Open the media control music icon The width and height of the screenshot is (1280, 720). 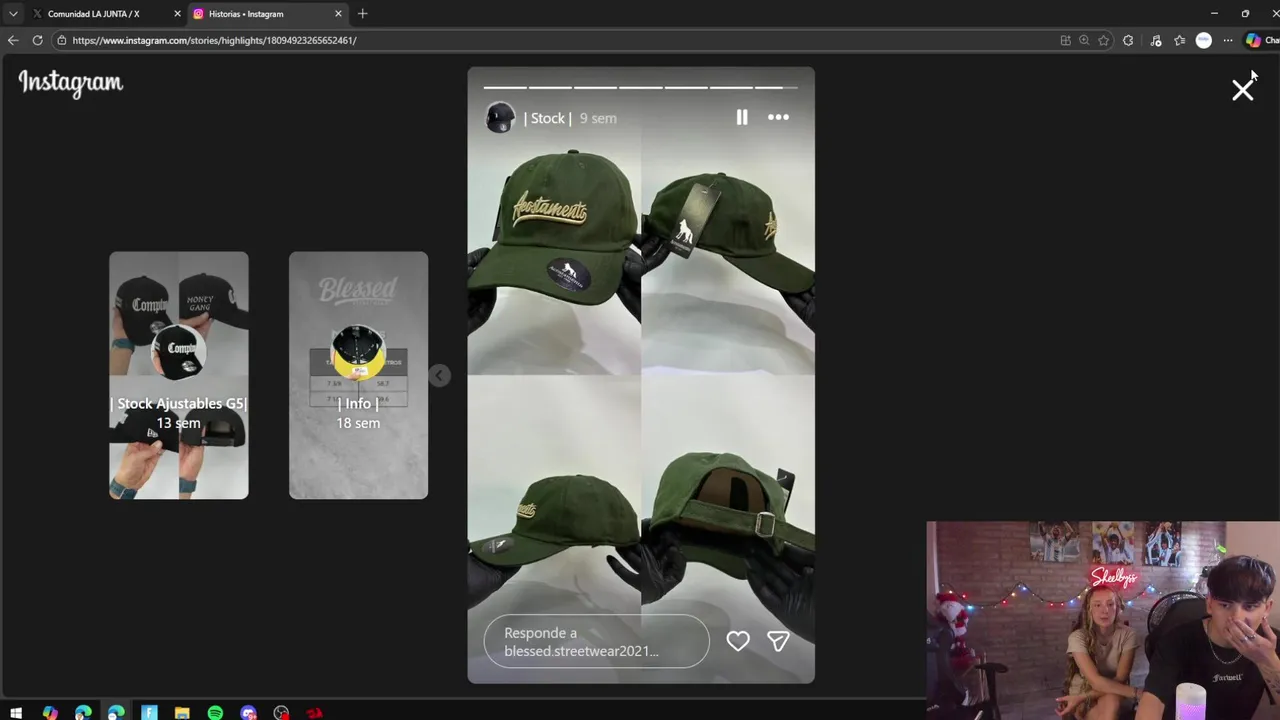[x=1156, y=40]
